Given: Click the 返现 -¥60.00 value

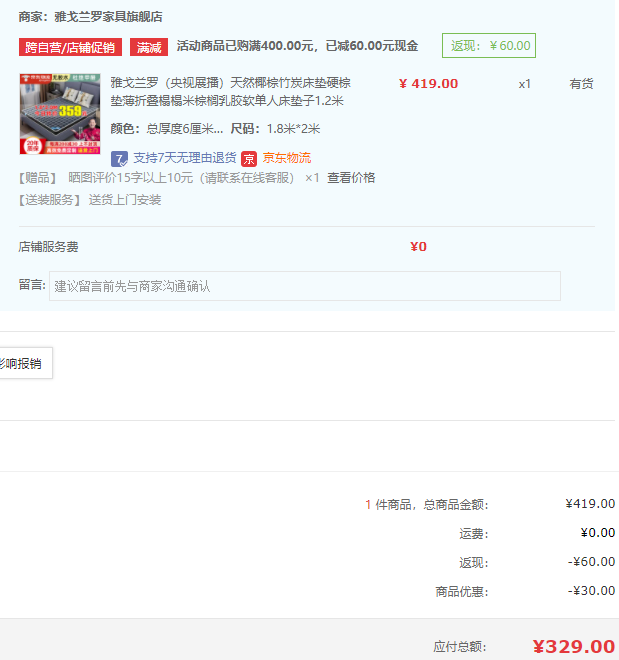Looking at the screenshot, I should (x=591, y=562).
